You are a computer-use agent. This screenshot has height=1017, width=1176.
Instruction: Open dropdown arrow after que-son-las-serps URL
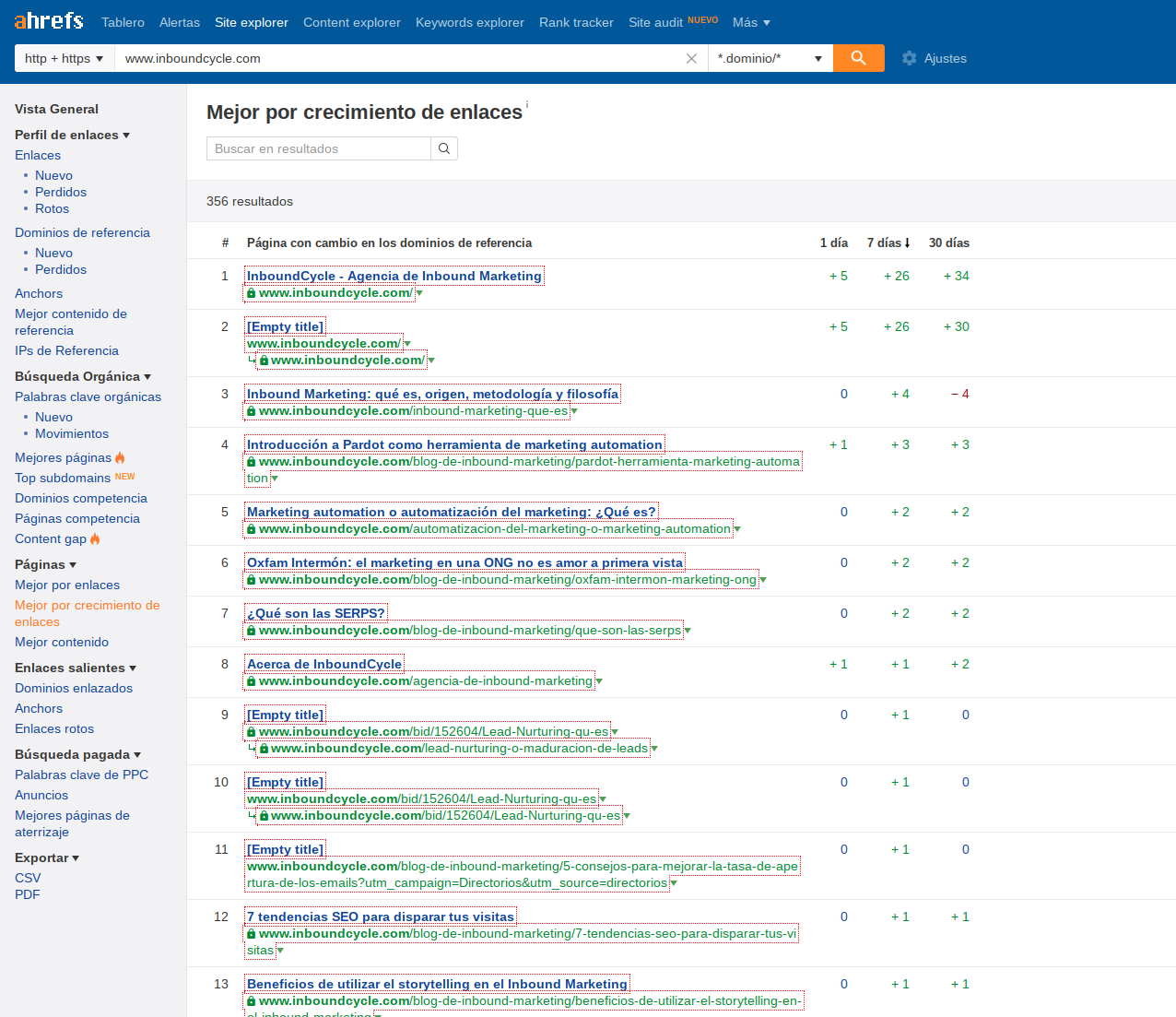[688, 632]
